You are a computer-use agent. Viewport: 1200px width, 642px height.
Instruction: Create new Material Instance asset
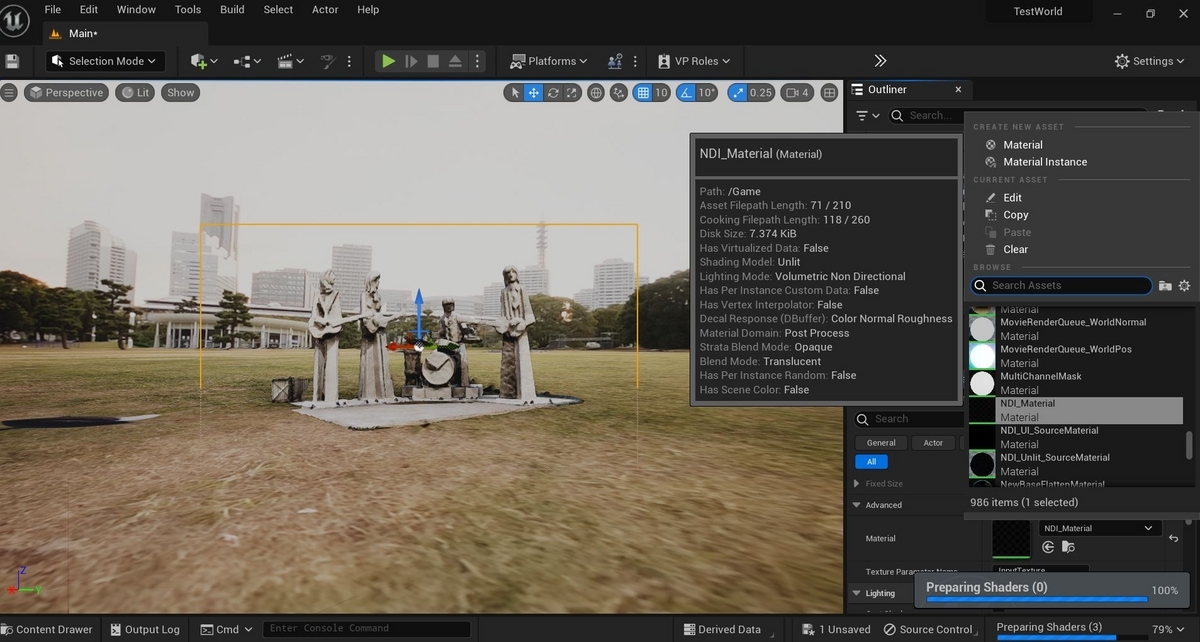pos(1045,162)
